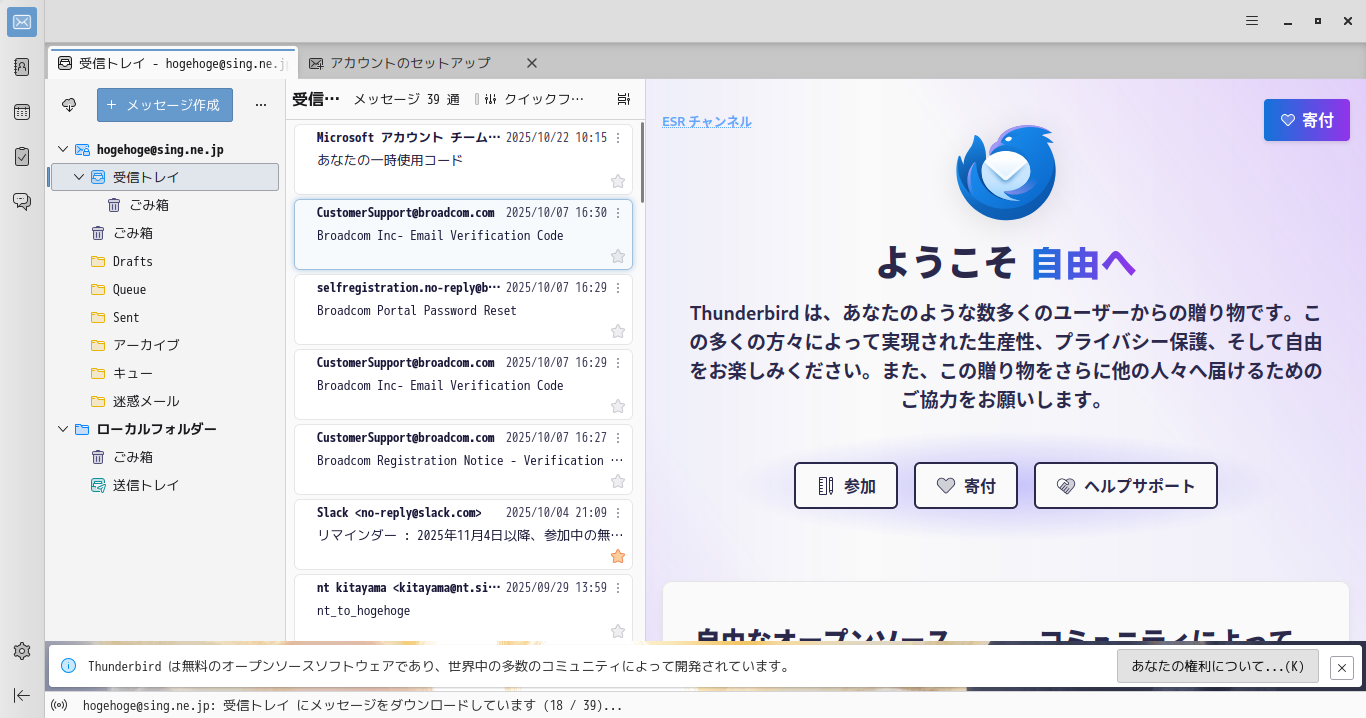Open the Slack message row menu
This screenshot has height=718, width=1366.
(x=618, y=512)
